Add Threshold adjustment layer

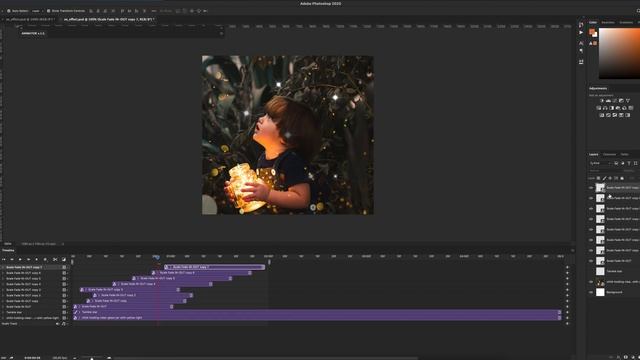pyautogui.click(x=615, y=115)
